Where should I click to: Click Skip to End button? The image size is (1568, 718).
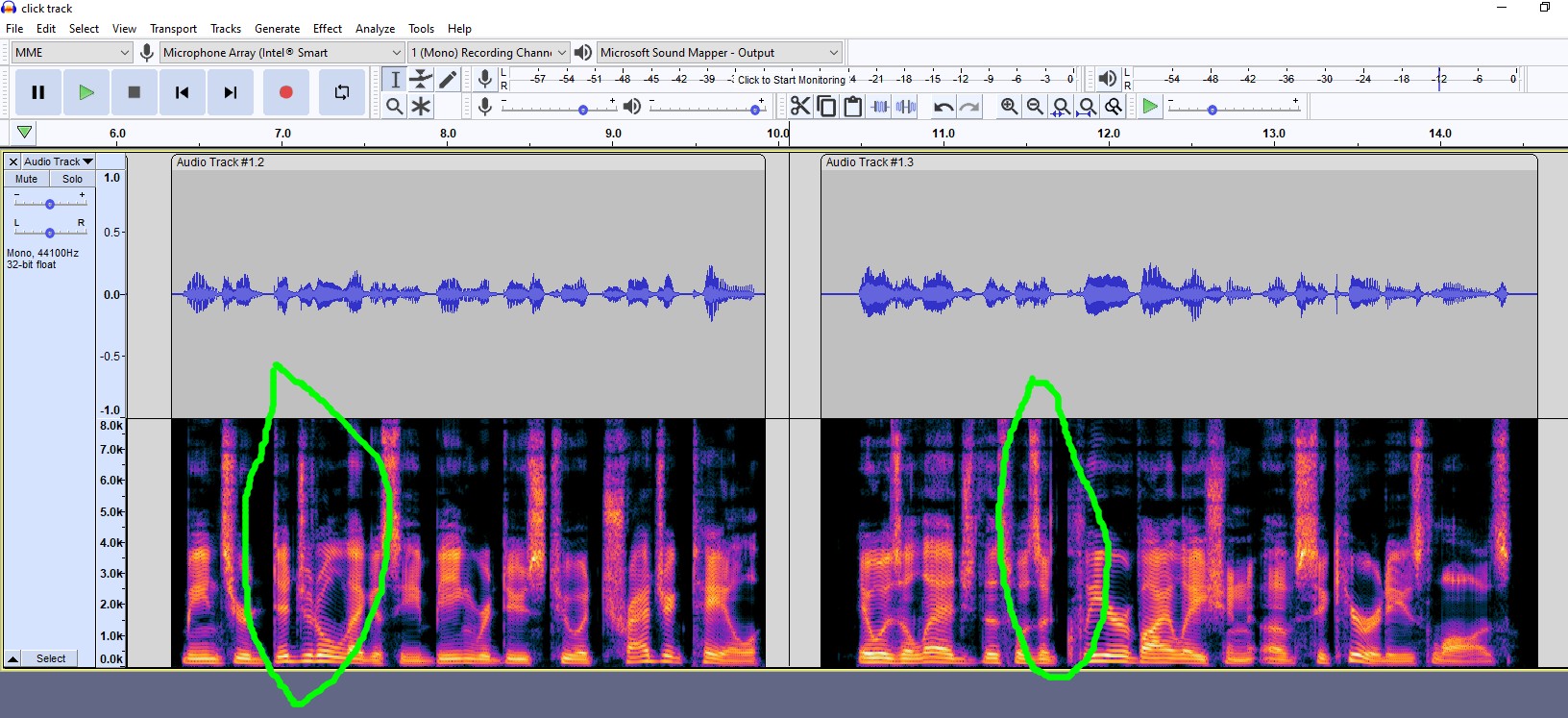click(231, 92)
